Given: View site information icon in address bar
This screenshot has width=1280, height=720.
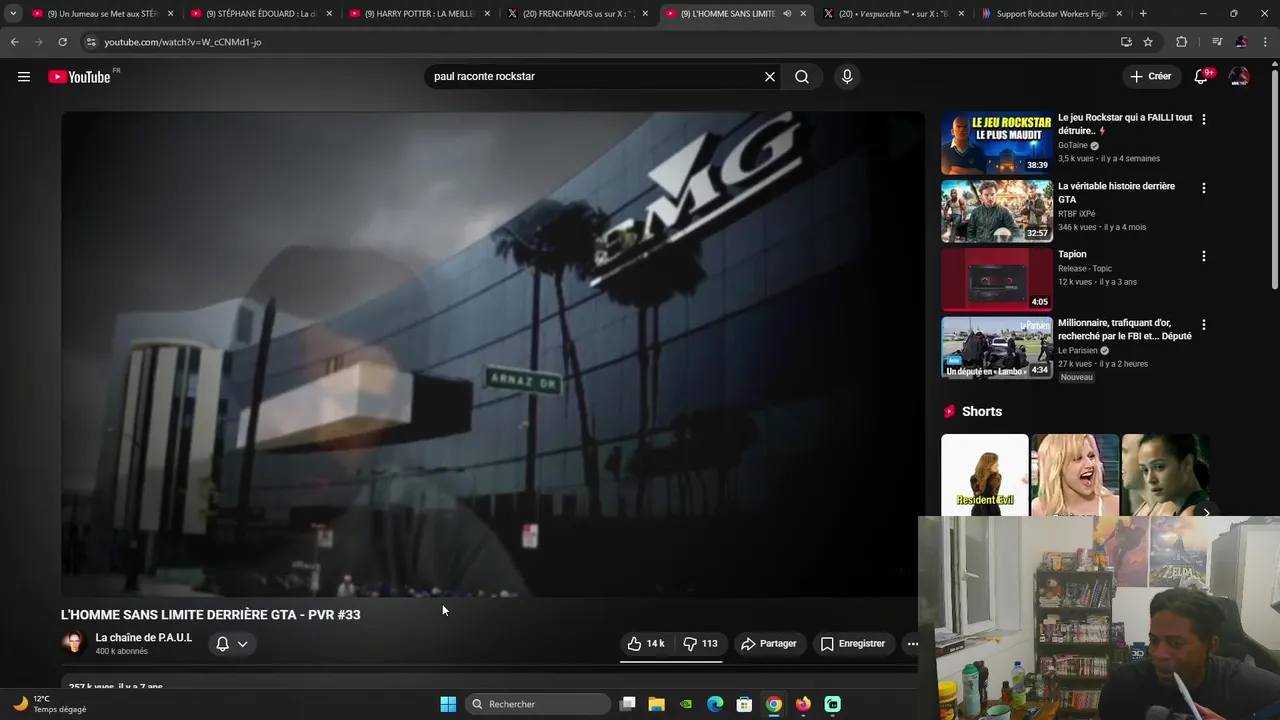Looking at the screenshot, I should click(x=91, y=42).
